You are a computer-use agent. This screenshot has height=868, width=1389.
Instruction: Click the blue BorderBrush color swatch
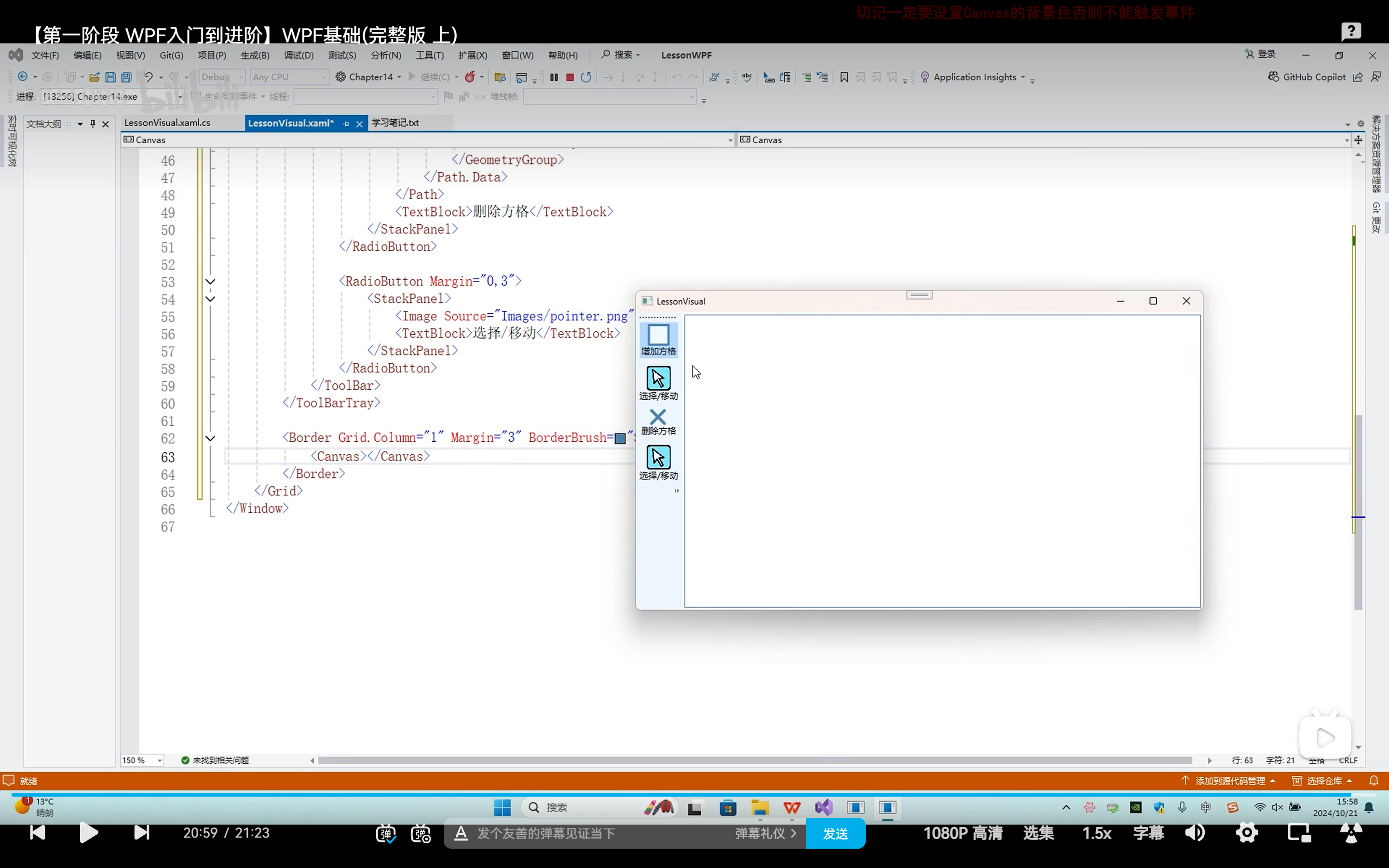[620, 439]
